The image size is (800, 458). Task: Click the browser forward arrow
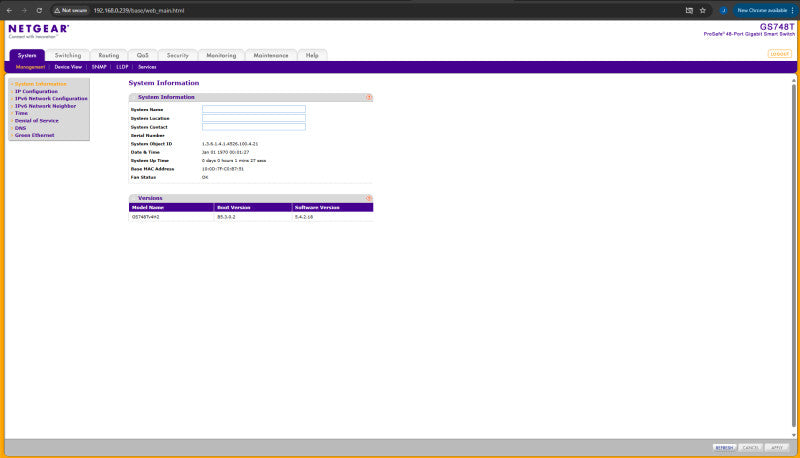pos(24,10)
